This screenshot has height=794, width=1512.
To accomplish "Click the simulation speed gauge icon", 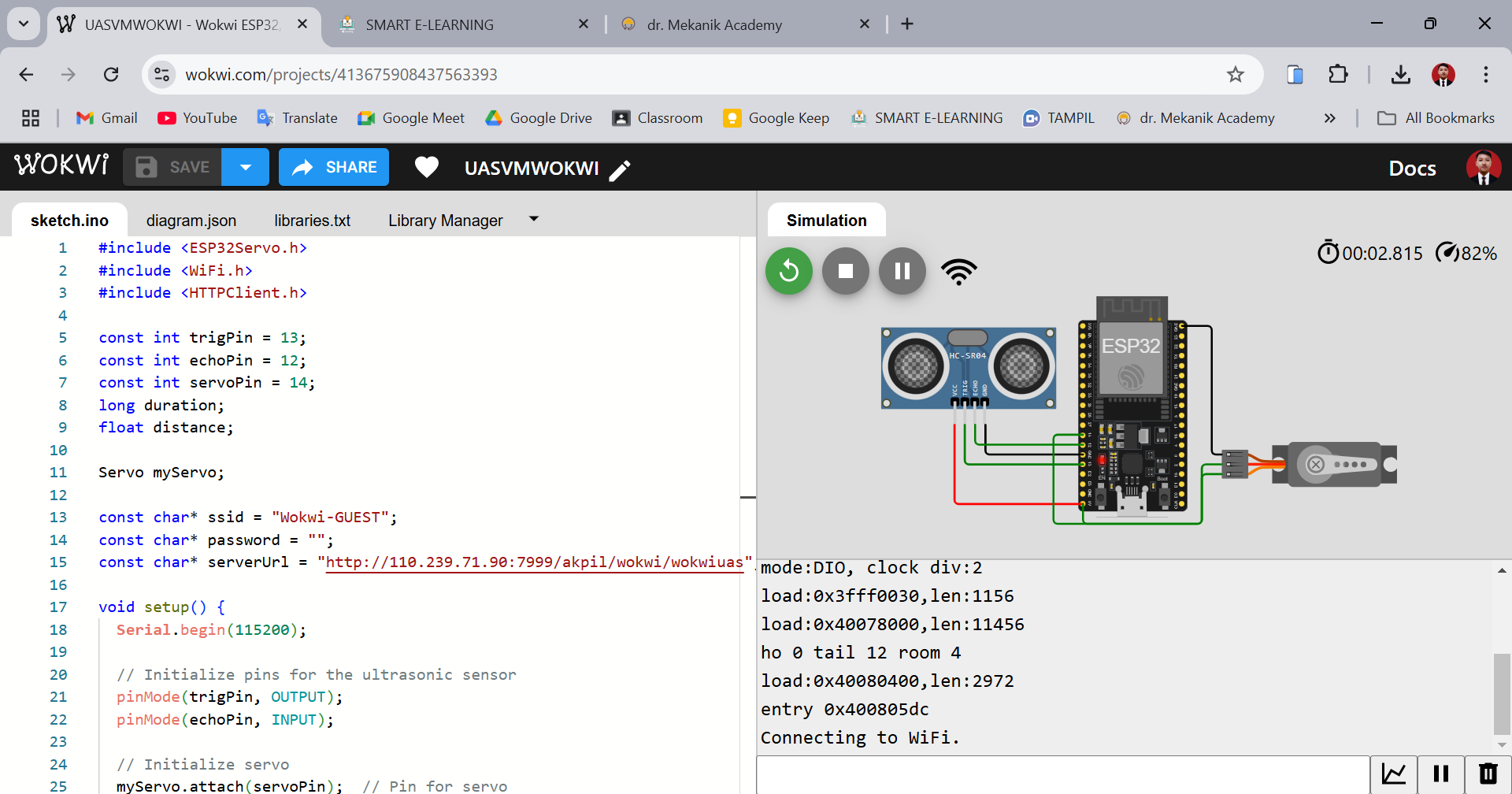I will 1447,253.
